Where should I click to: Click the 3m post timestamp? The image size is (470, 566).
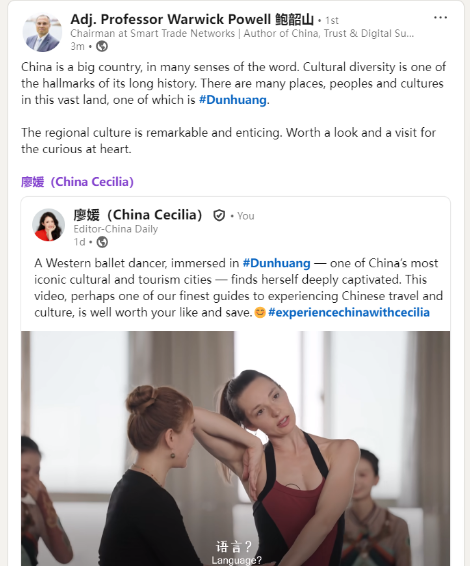(77, 47)
